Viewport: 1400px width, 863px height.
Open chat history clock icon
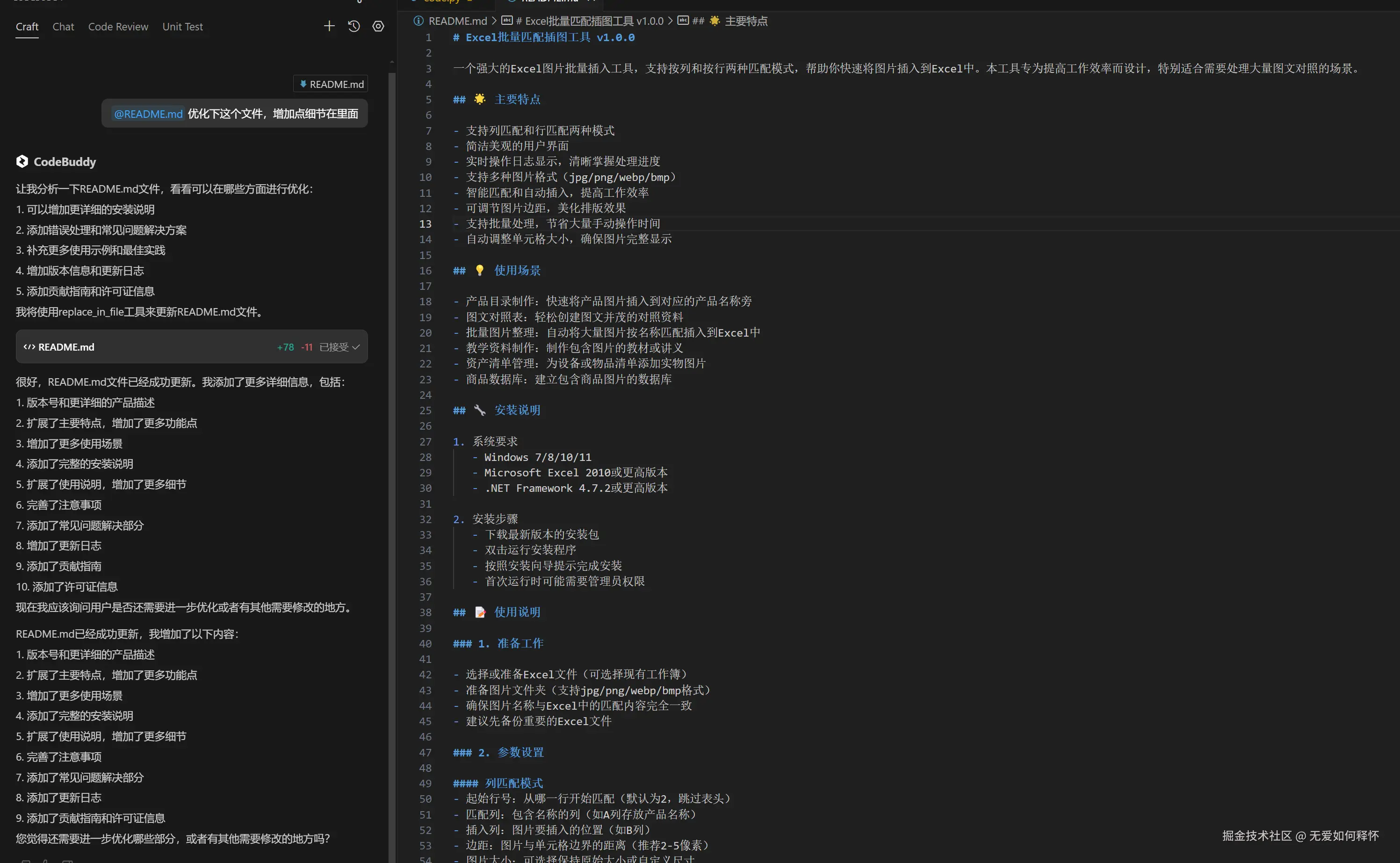click(x=354, y=26)
